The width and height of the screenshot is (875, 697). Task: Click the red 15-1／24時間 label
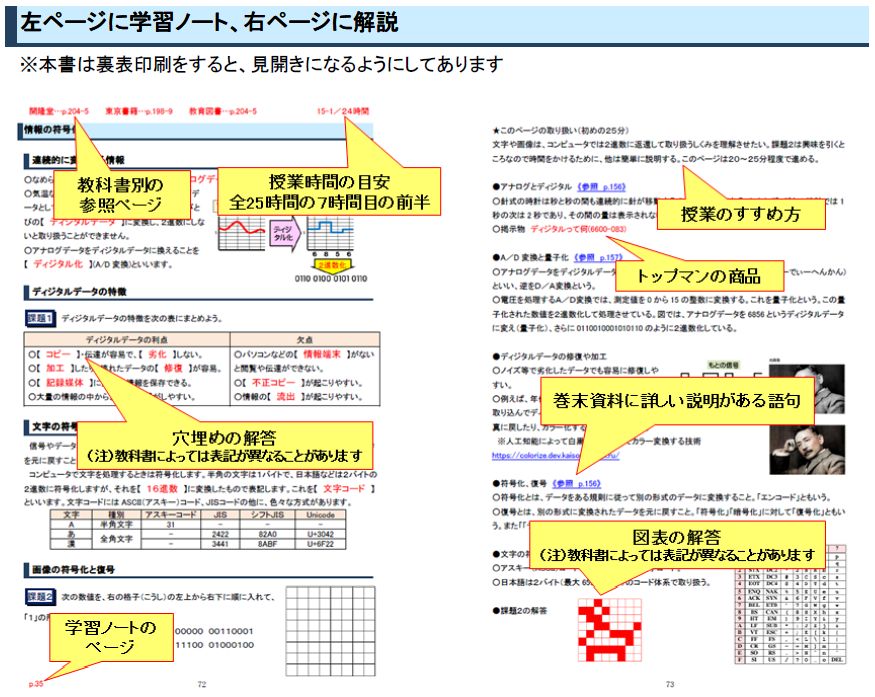[343, 111]
